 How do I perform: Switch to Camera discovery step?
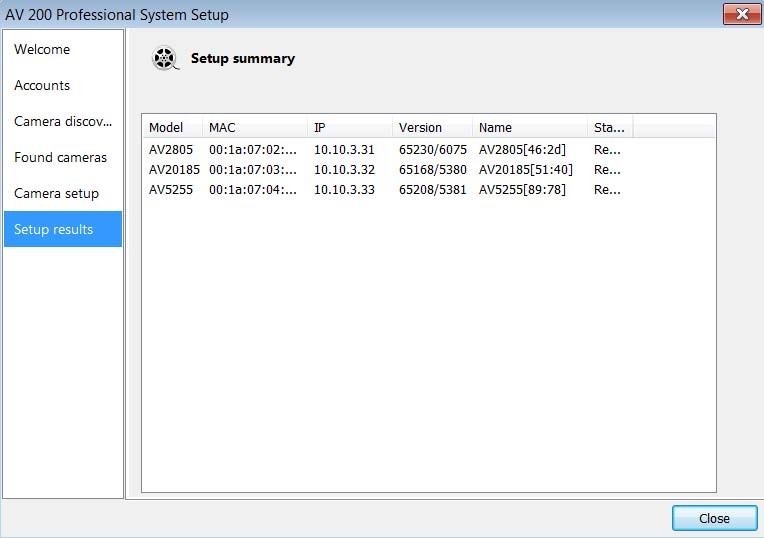(x=63, y=121)
